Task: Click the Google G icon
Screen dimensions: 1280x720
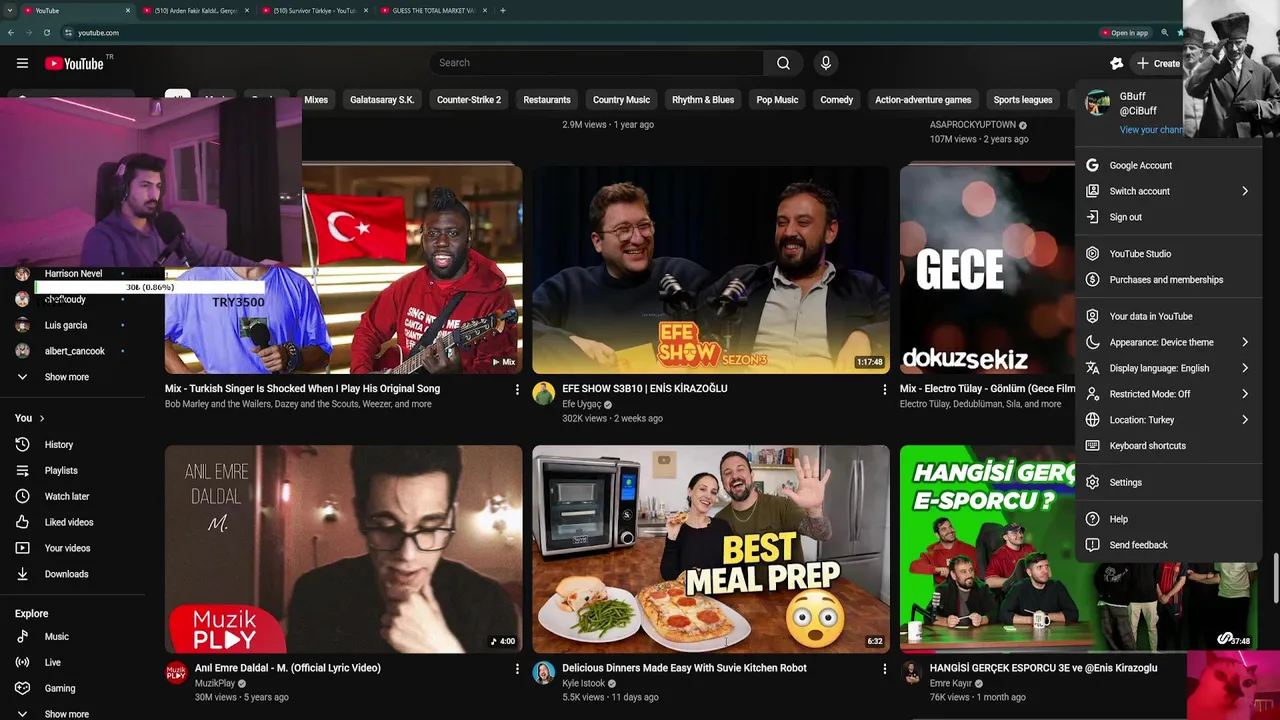Action: (1092, 166)
